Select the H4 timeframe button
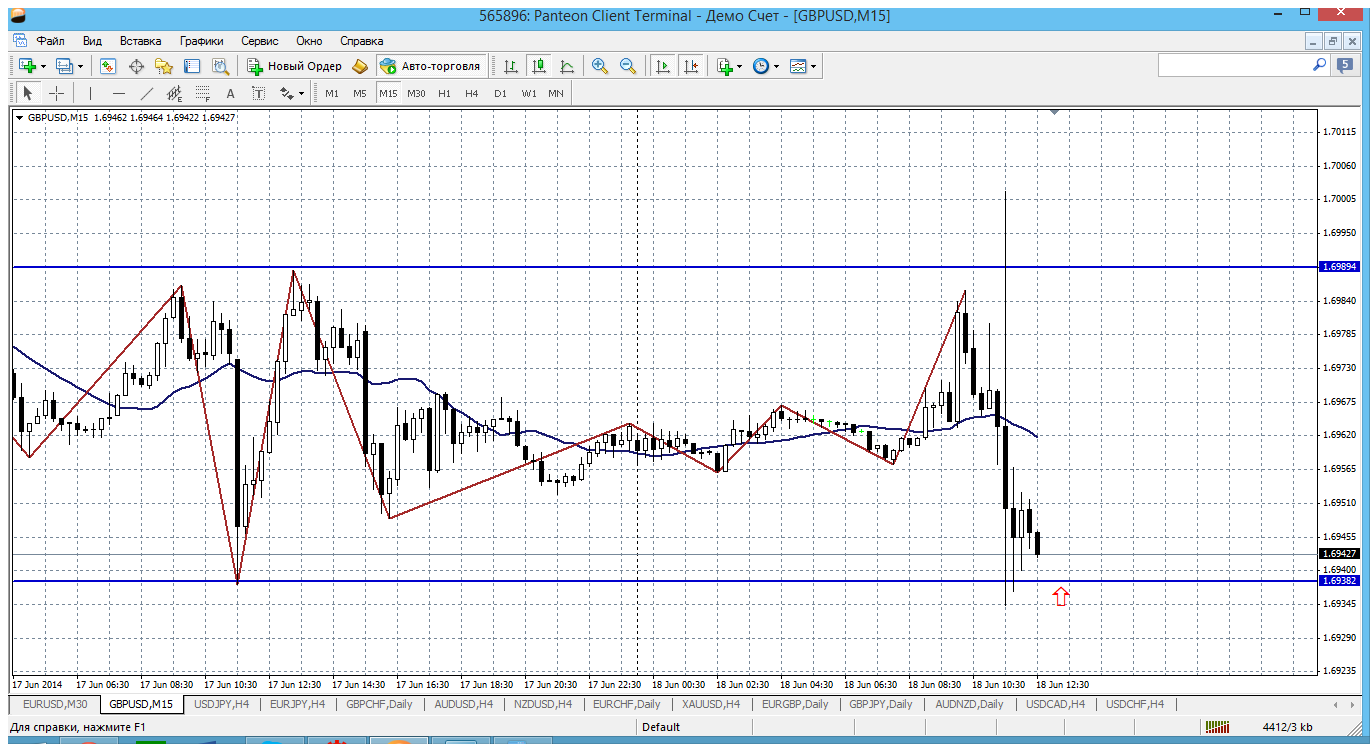The height and width of the screenshot is (744, 1370). tap(472, 93)
